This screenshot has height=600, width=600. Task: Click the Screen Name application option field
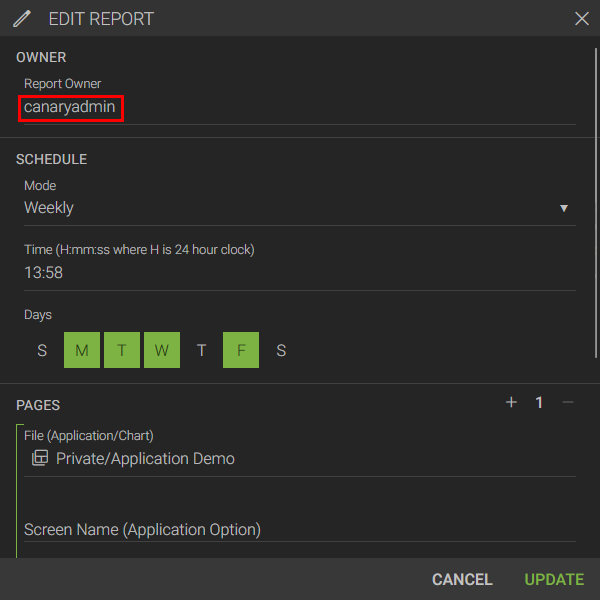click(290, 529)
